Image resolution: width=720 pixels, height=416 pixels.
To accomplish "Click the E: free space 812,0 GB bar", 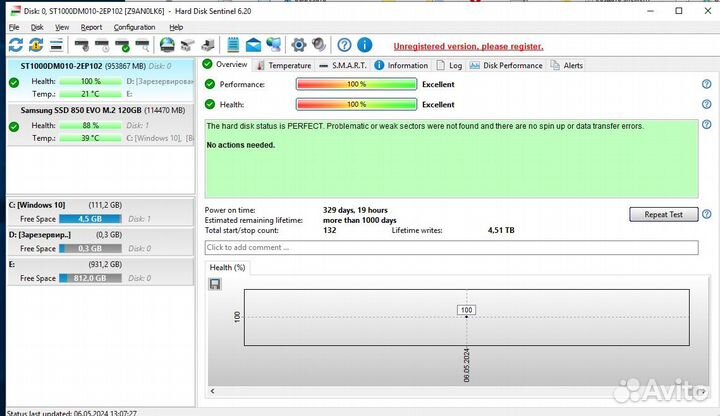I will pos(90,278).
